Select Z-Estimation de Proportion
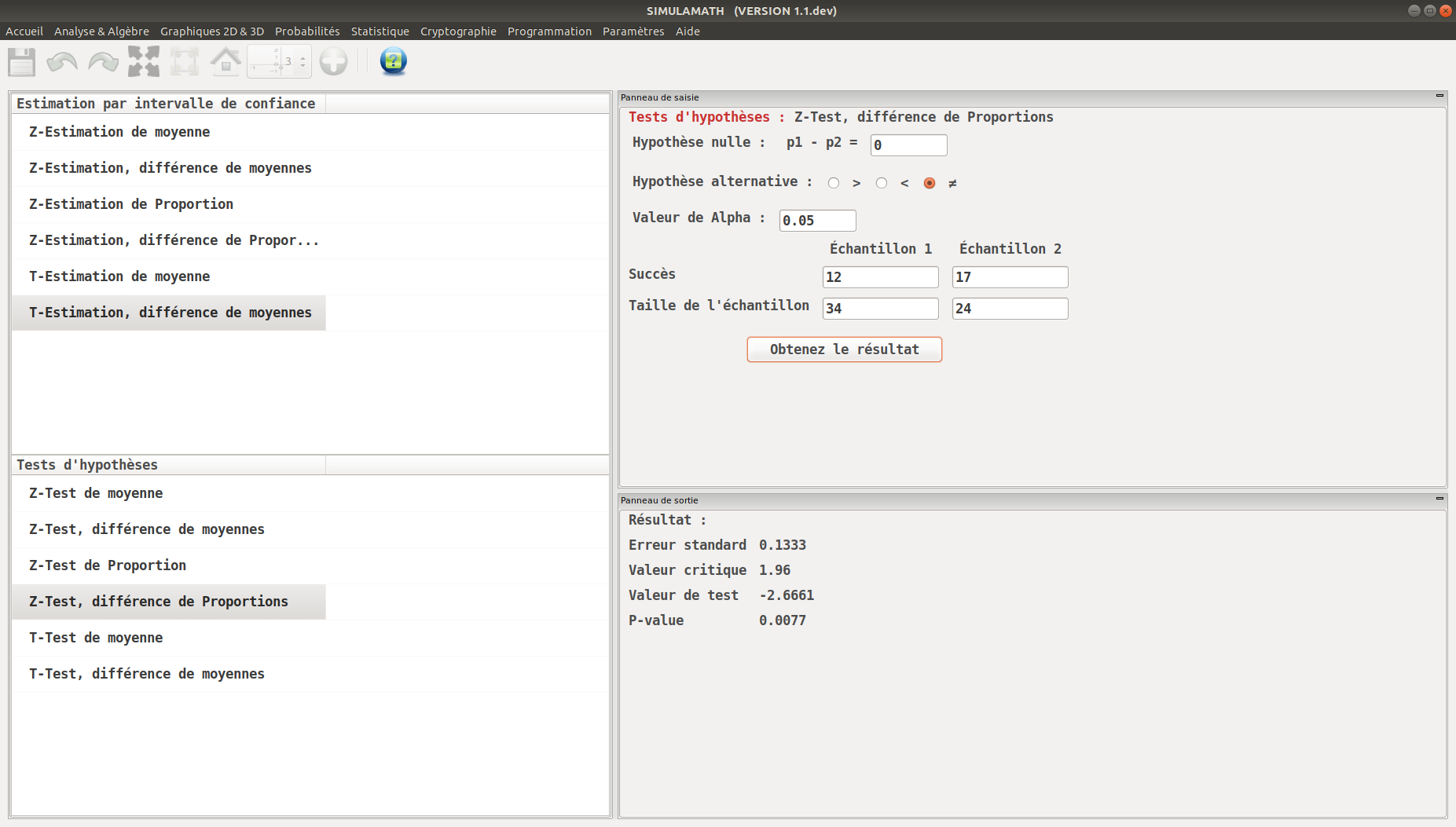1456x827 pixels. pyautogui.click(x=168, y=204)
